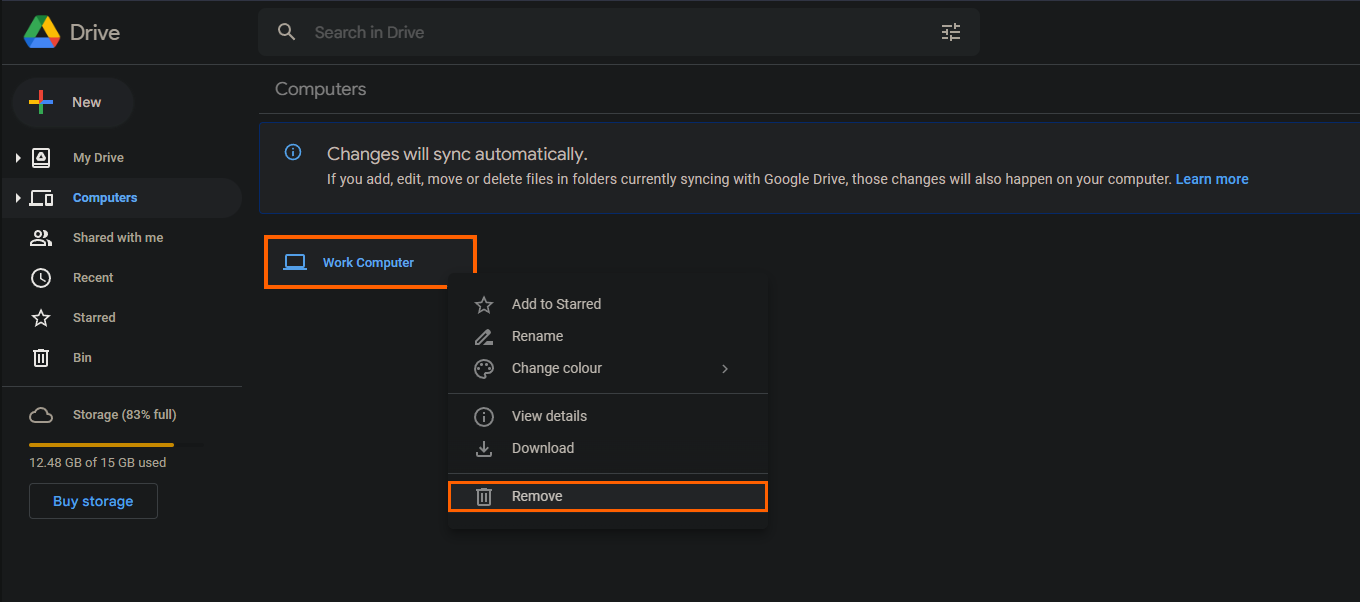
Task: Click the multicolored plus icon on New
Action: coord(41,102)
